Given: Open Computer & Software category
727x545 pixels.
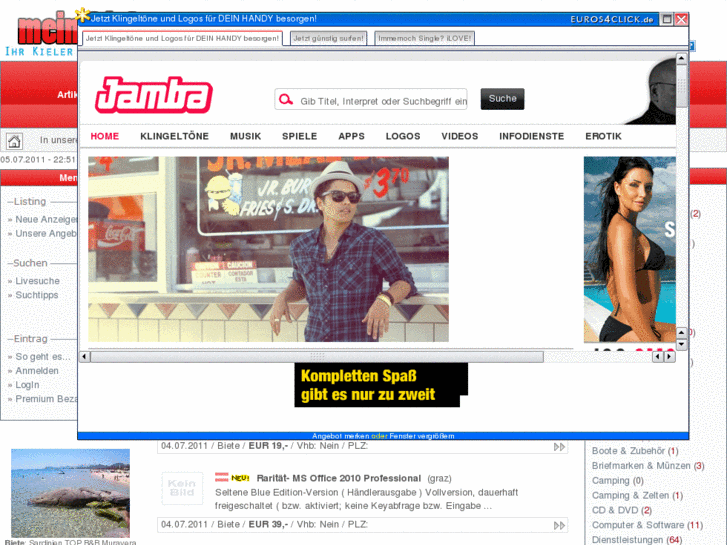Looking at the screenshot, I should coord(638,525).
